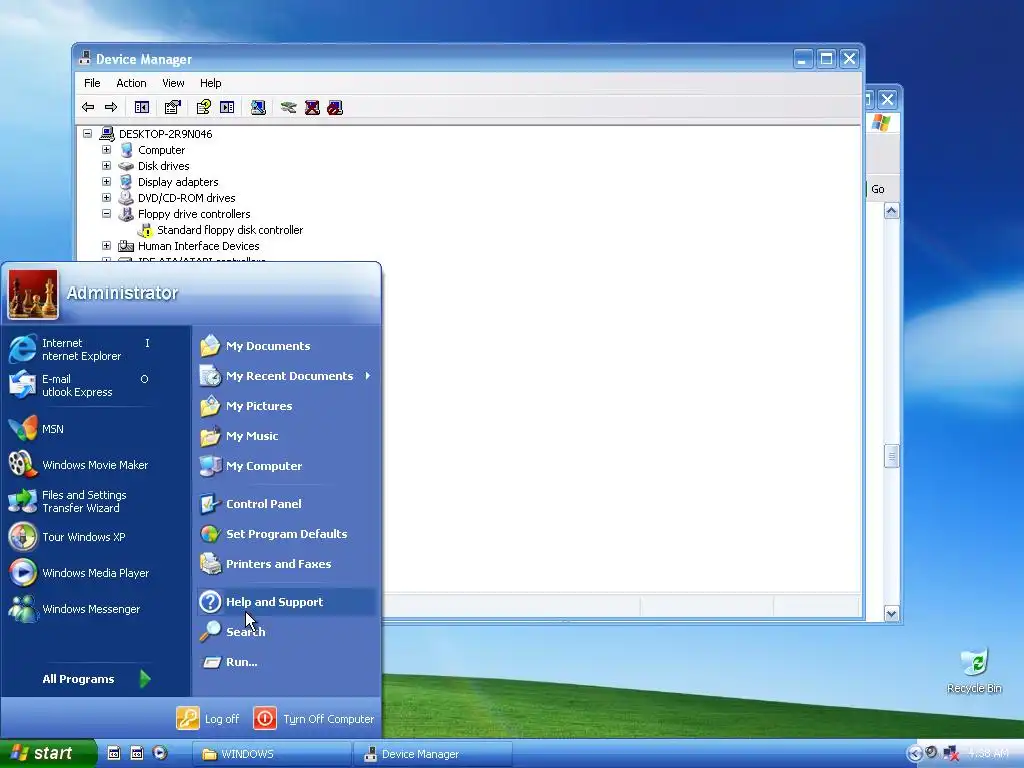
Task: Click the Disable device toolbar icon
Action: pos(335,107)
